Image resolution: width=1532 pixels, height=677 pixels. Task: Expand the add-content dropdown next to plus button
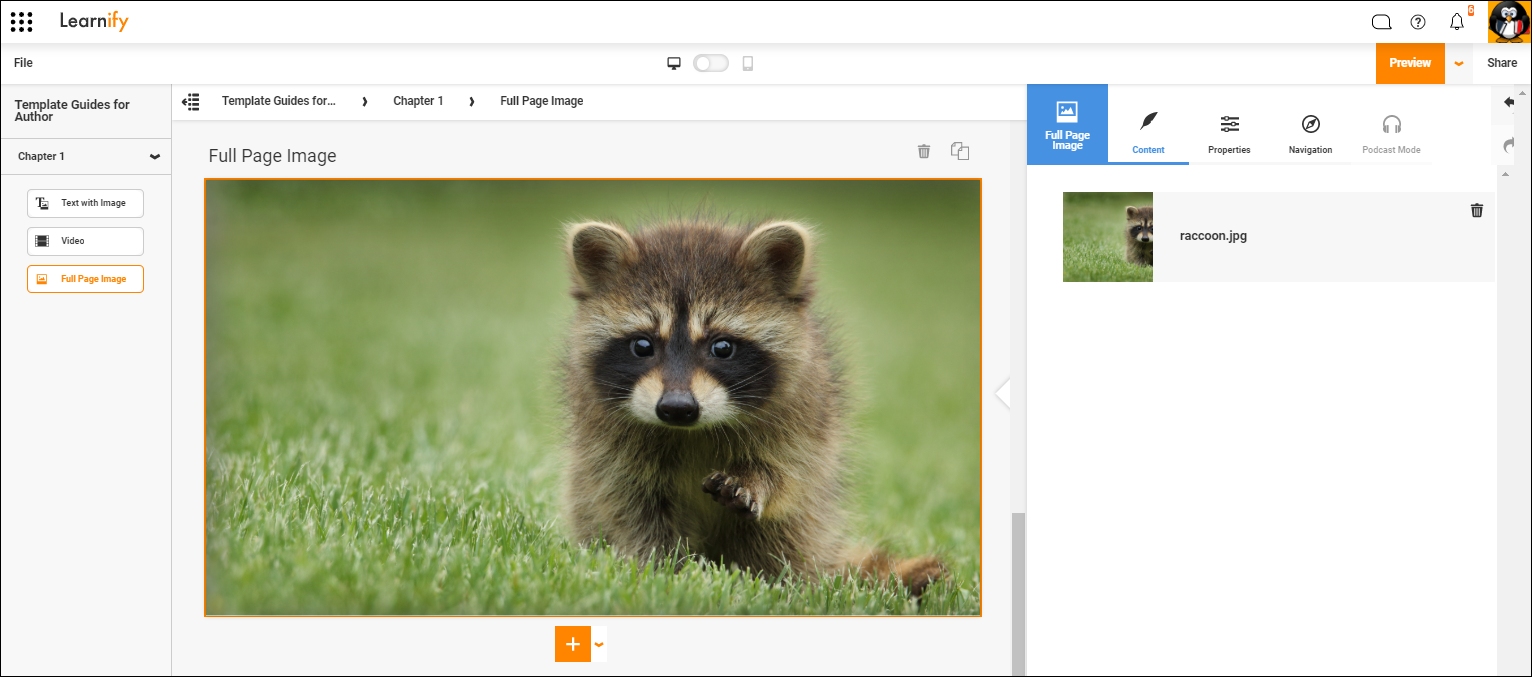(598, 644)
